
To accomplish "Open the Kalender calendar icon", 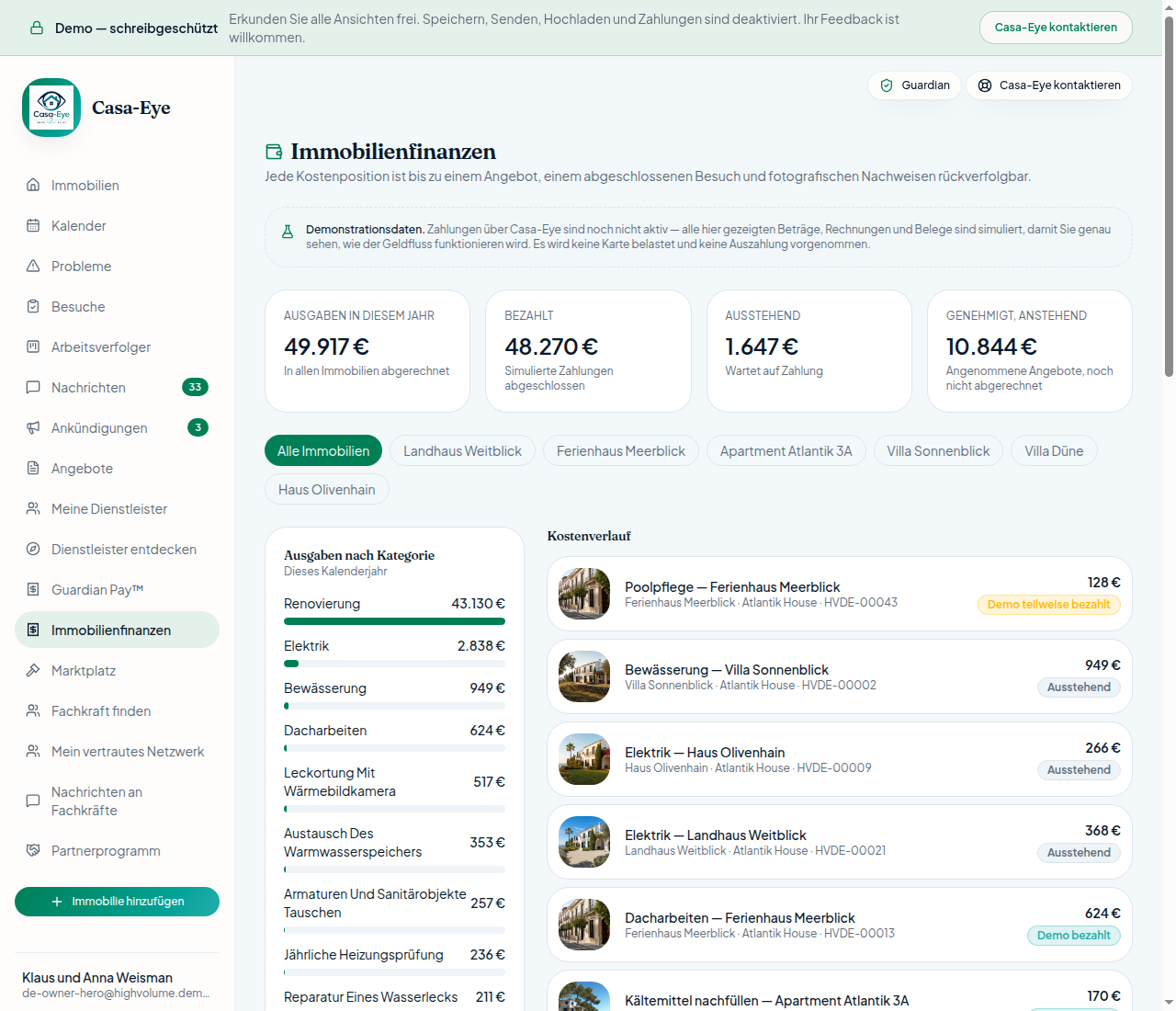I will (x=33, y=225).
